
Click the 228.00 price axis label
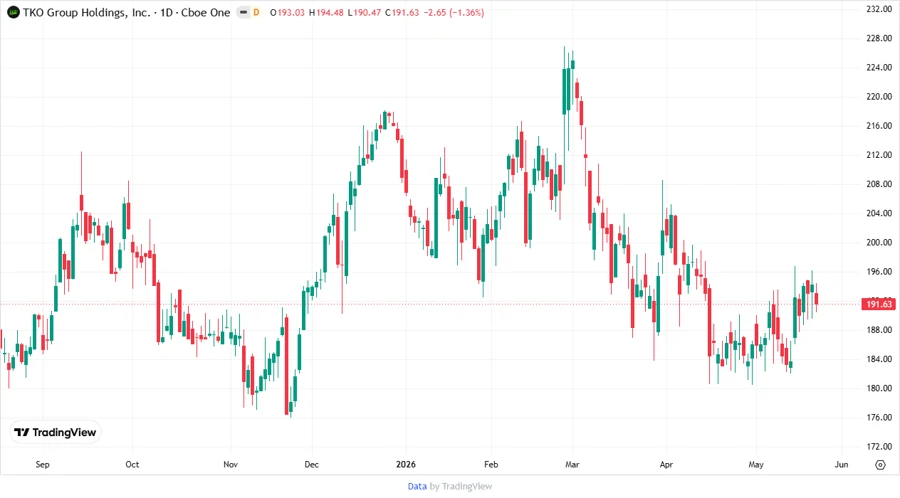879,38
